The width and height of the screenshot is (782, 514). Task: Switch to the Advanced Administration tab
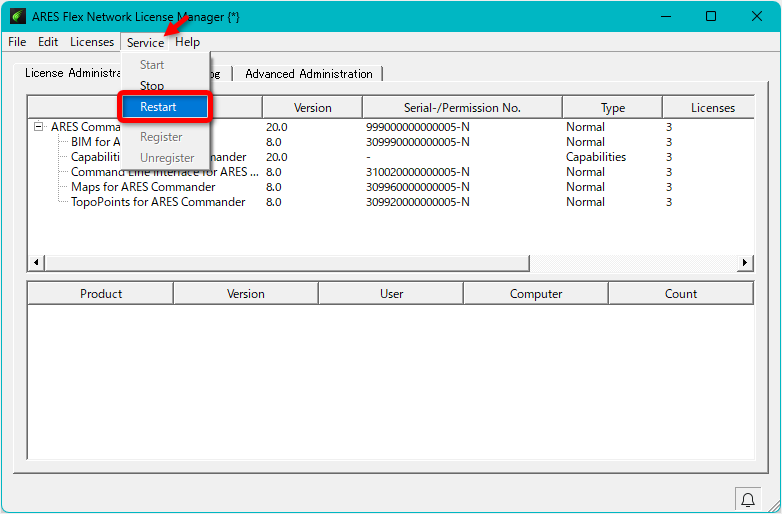pos(308,74)
